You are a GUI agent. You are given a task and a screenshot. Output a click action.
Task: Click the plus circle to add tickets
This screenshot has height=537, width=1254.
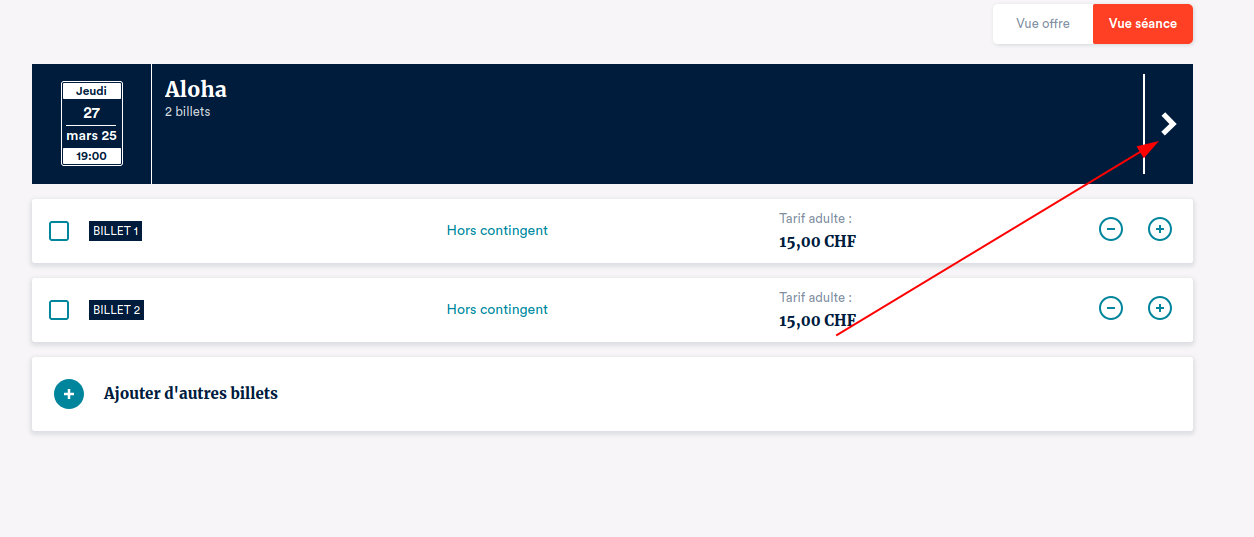click(69, 394)
